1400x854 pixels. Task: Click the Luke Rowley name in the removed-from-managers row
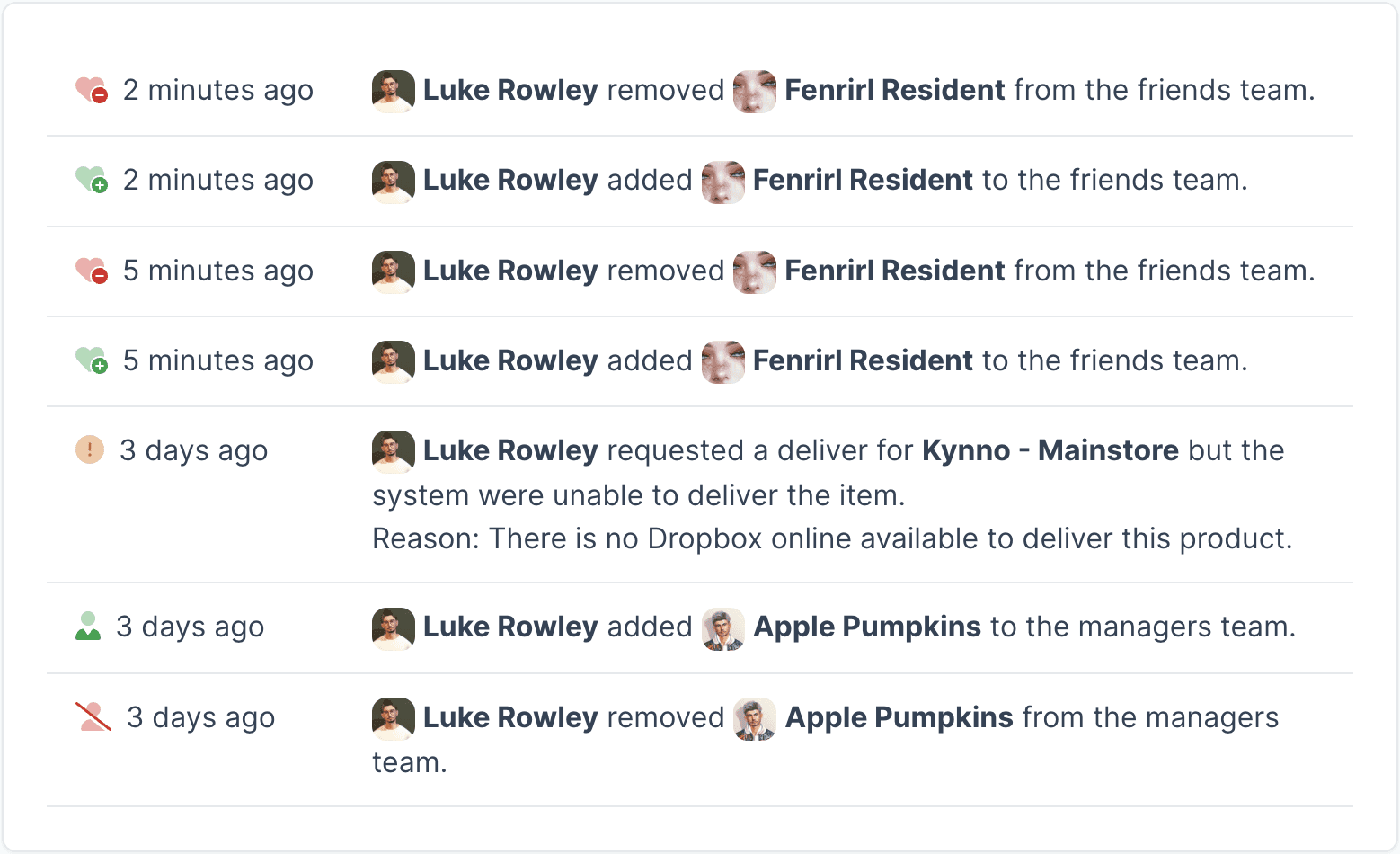coord(510,717)
